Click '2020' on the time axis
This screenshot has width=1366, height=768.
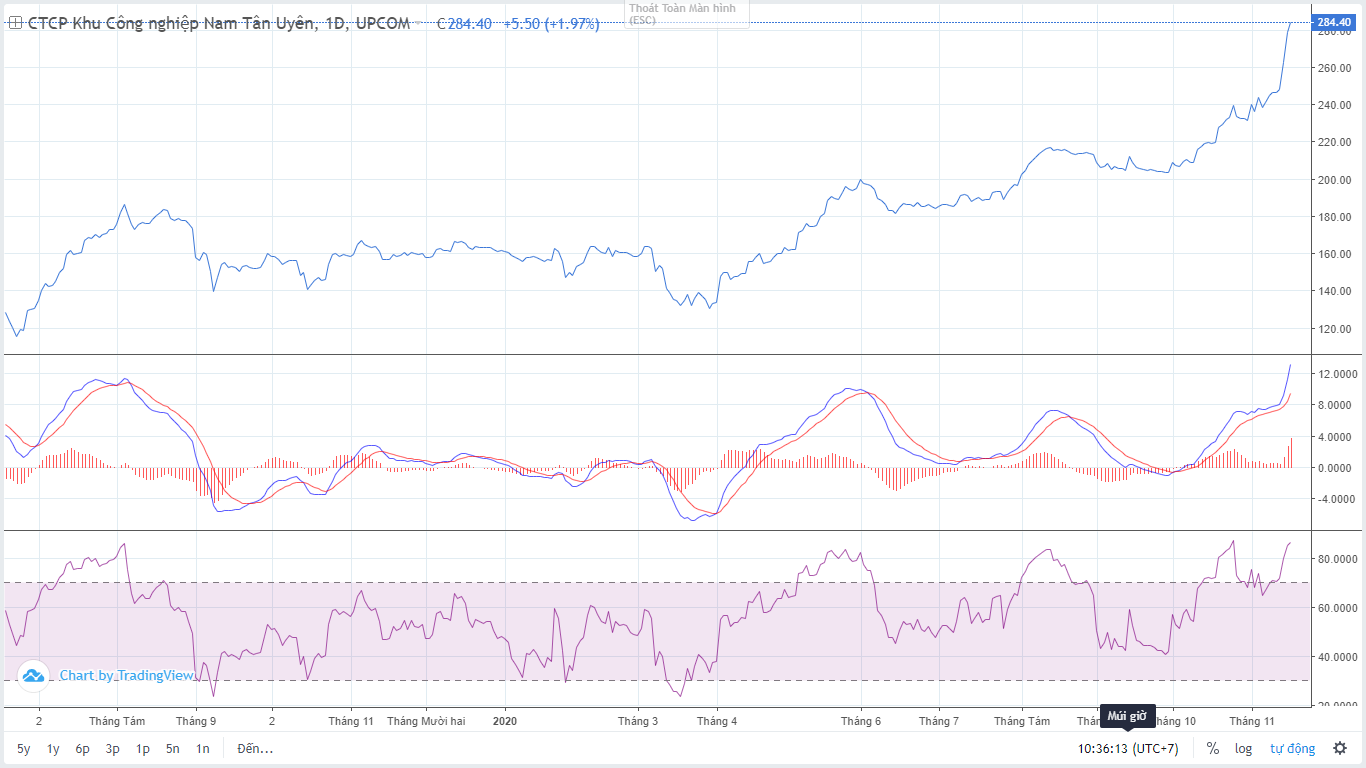click(x=506, y=721)
